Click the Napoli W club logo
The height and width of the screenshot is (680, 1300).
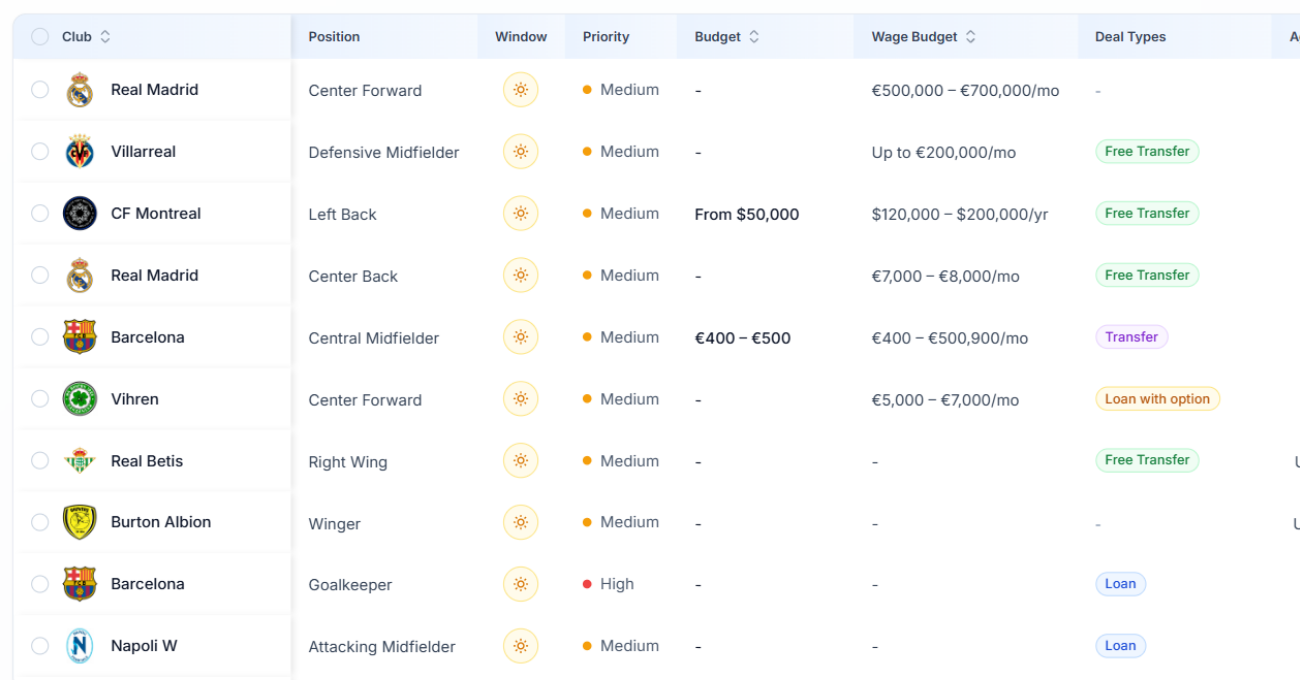pos(80,645)
